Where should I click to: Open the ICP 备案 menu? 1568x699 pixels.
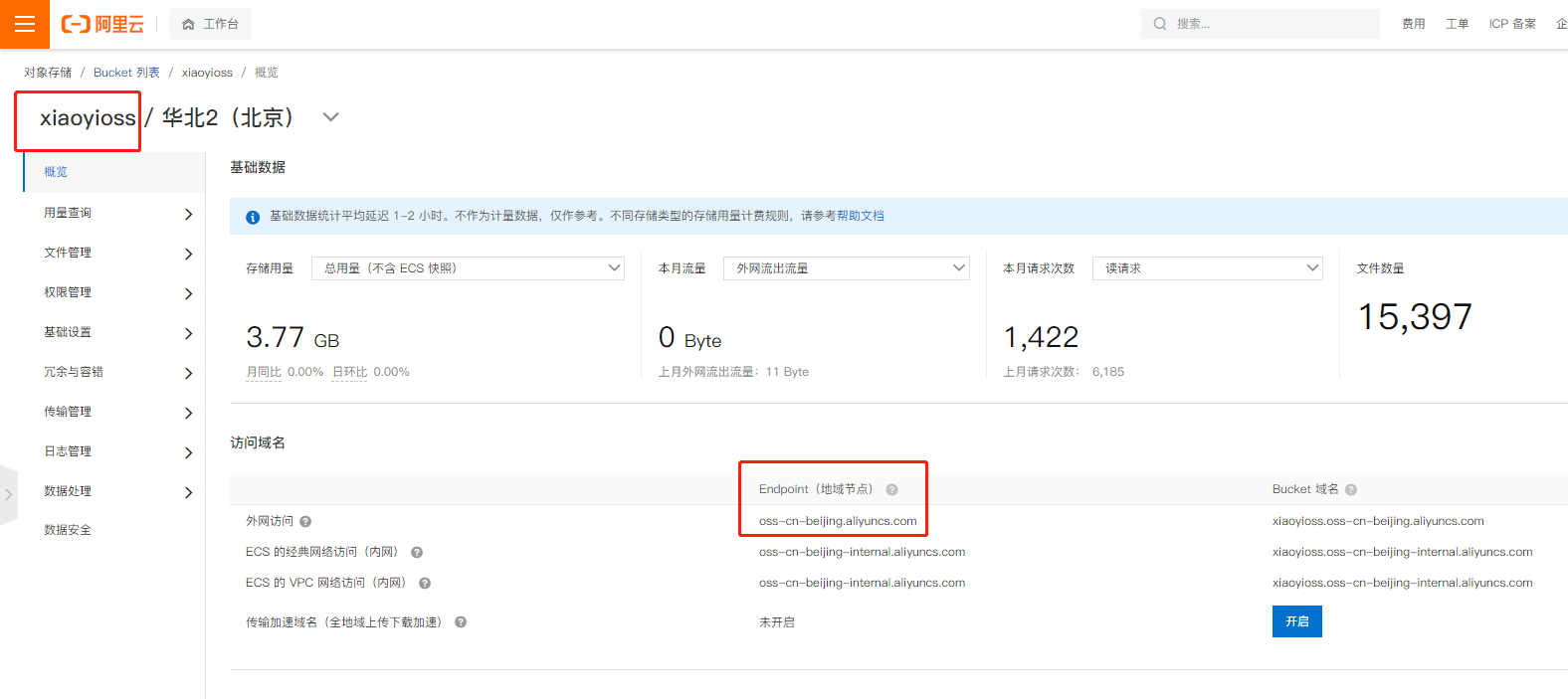coord(1512,24)
